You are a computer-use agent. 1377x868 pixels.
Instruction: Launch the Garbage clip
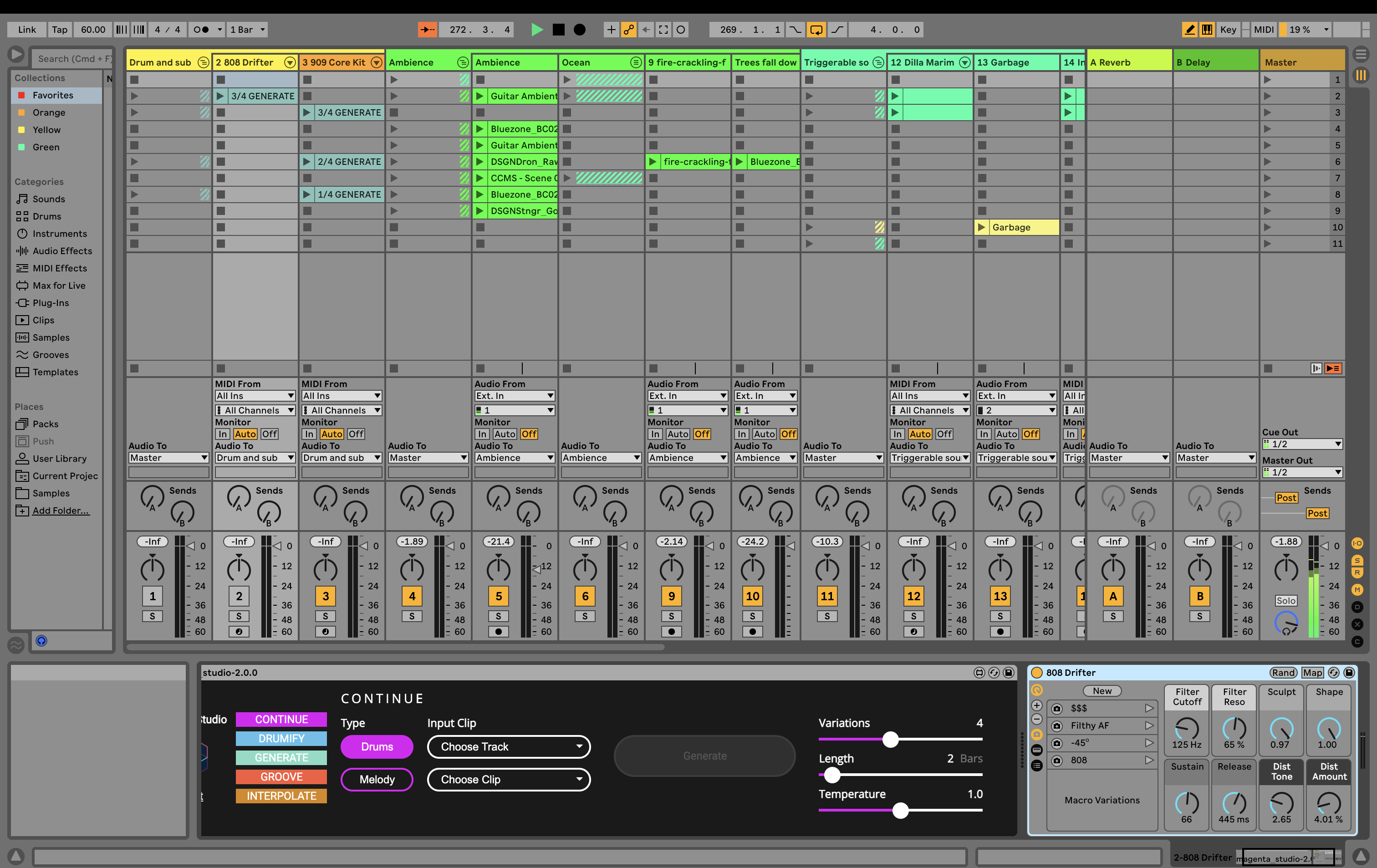click(x=981, y=228)
